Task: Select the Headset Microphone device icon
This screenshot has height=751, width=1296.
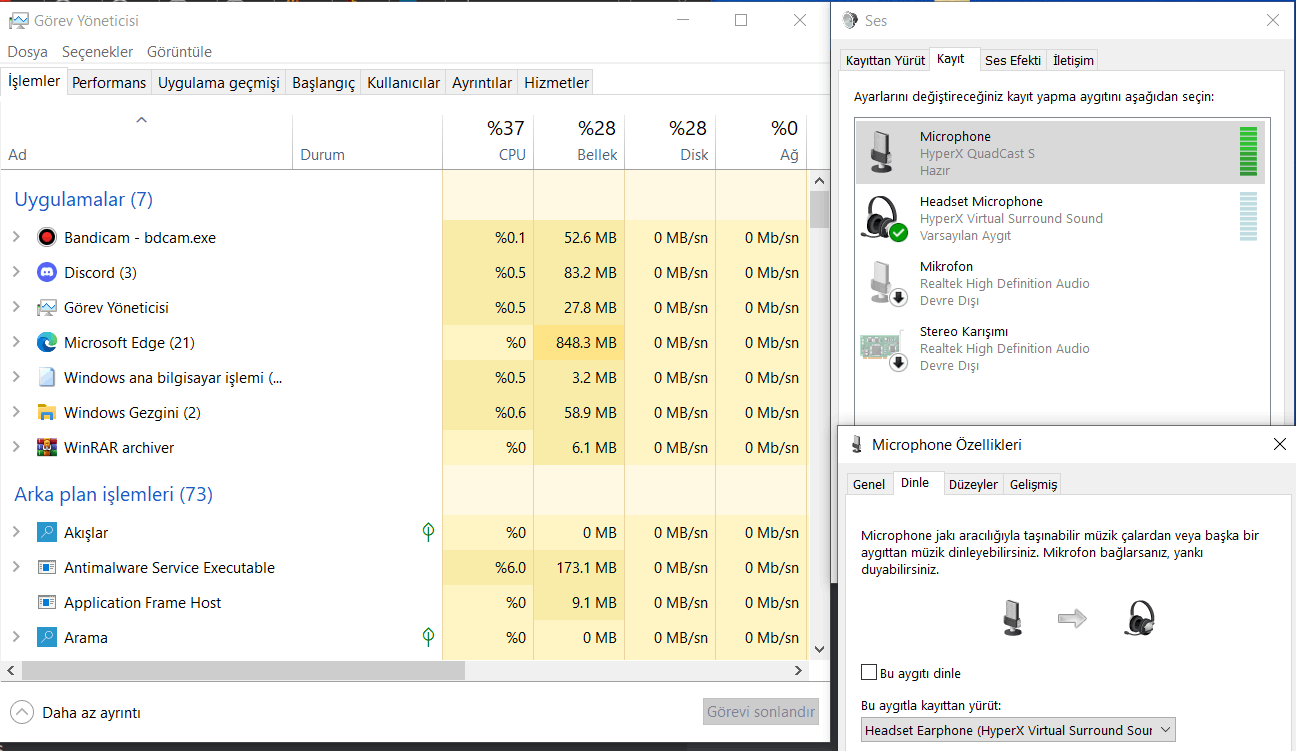Action: (x=884, y=217)
